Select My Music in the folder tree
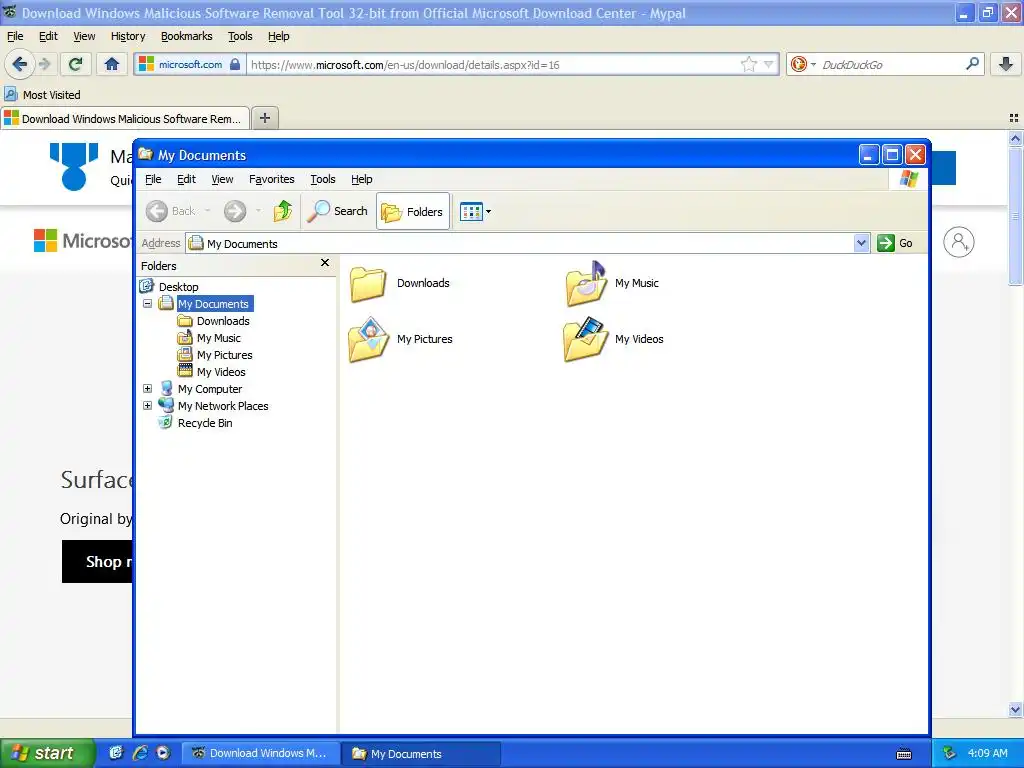This screenshot has height=768, width=1024. 218,338
